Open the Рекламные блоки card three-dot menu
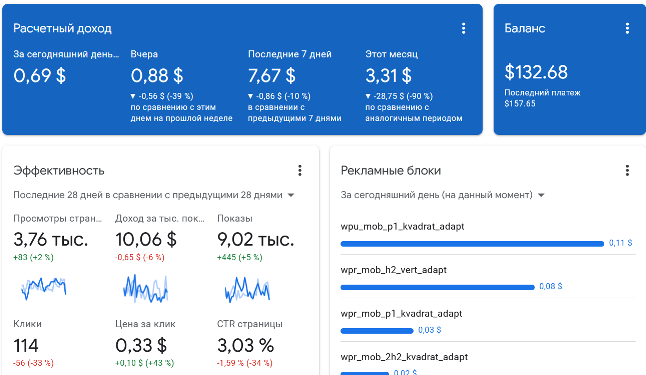This screenshot has height=375, width=646. point(627,171)
